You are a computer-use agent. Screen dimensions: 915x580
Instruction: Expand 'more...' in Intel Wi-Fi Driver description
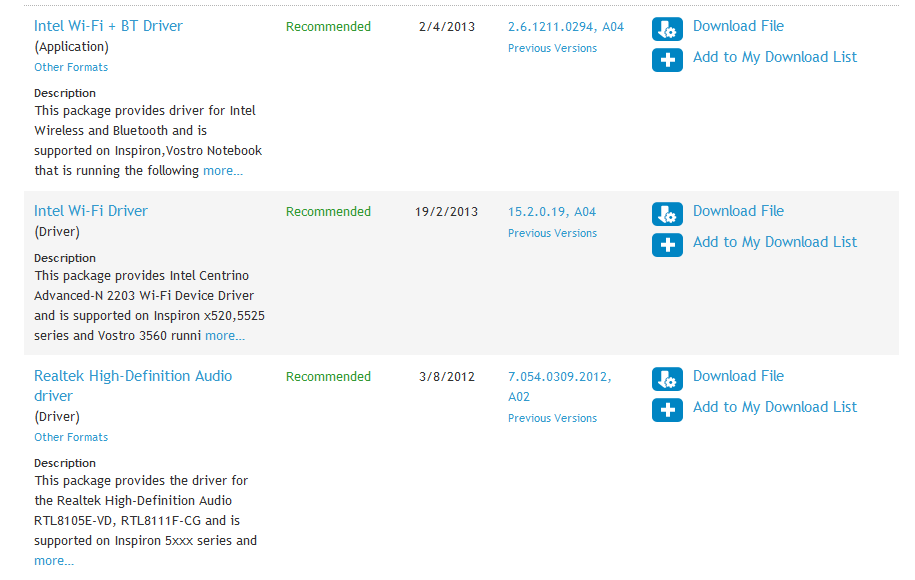pos(225,336)
